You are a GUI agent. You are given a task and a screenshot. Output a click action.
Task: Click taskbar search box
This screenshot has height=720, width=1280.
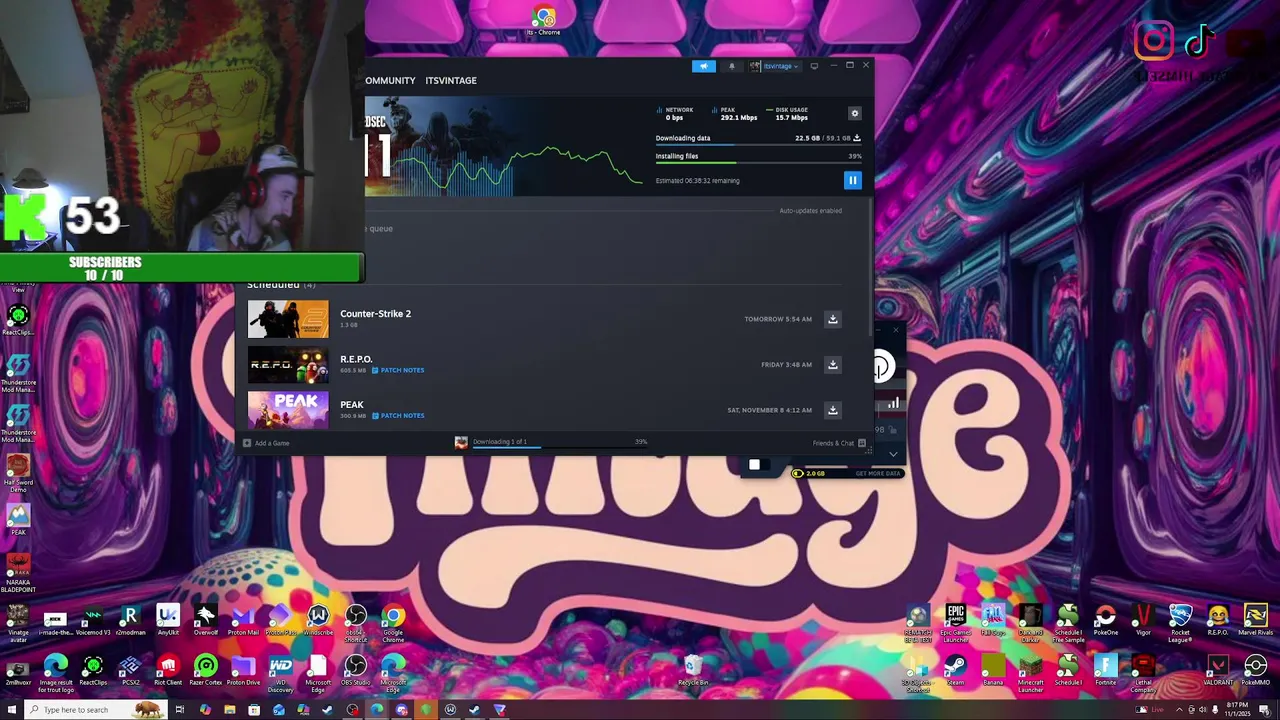(x=95, y=710)
